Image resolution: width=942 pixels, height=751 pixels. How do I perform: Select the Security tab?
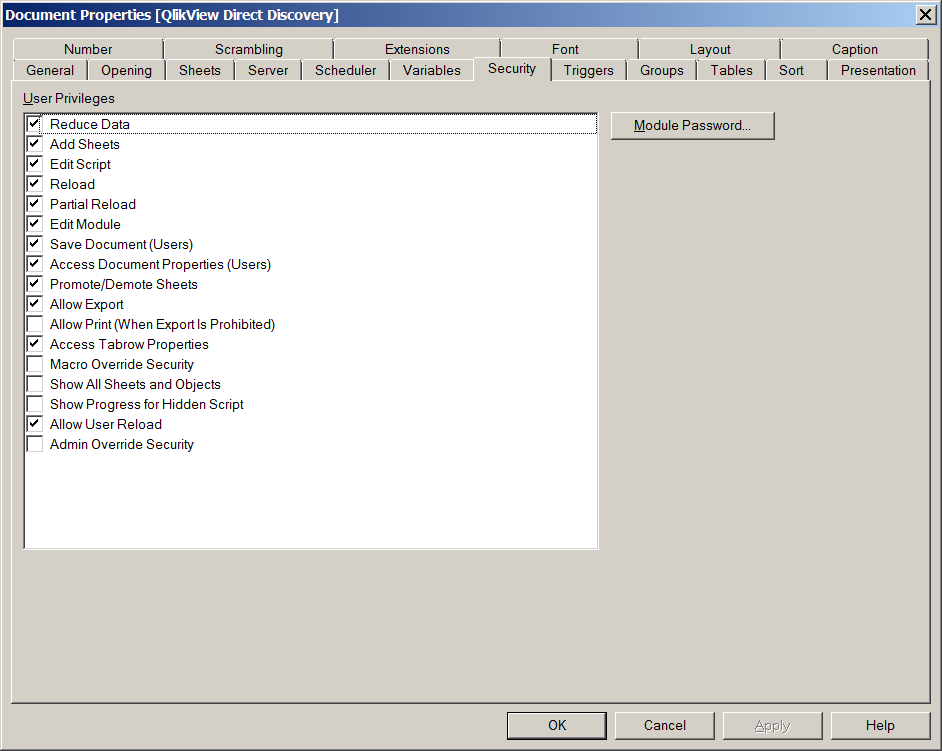click(512, 68)
